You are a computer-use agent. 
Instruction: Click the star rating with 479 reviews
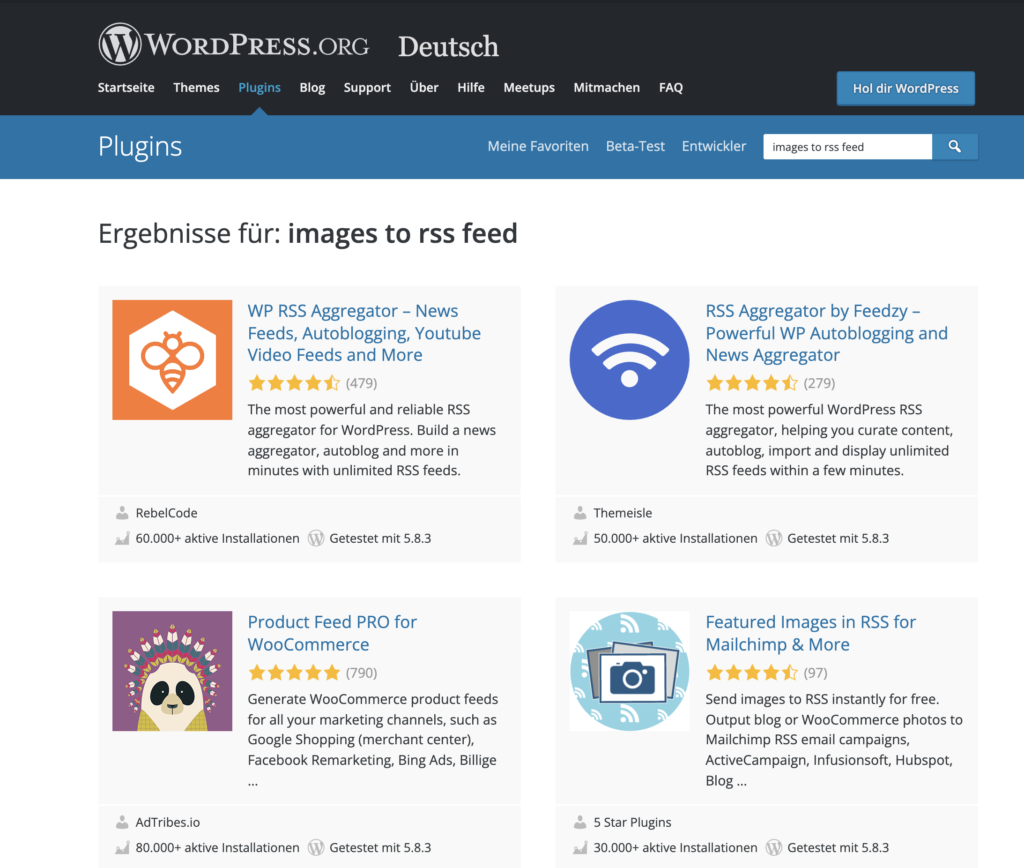[295, 383]
